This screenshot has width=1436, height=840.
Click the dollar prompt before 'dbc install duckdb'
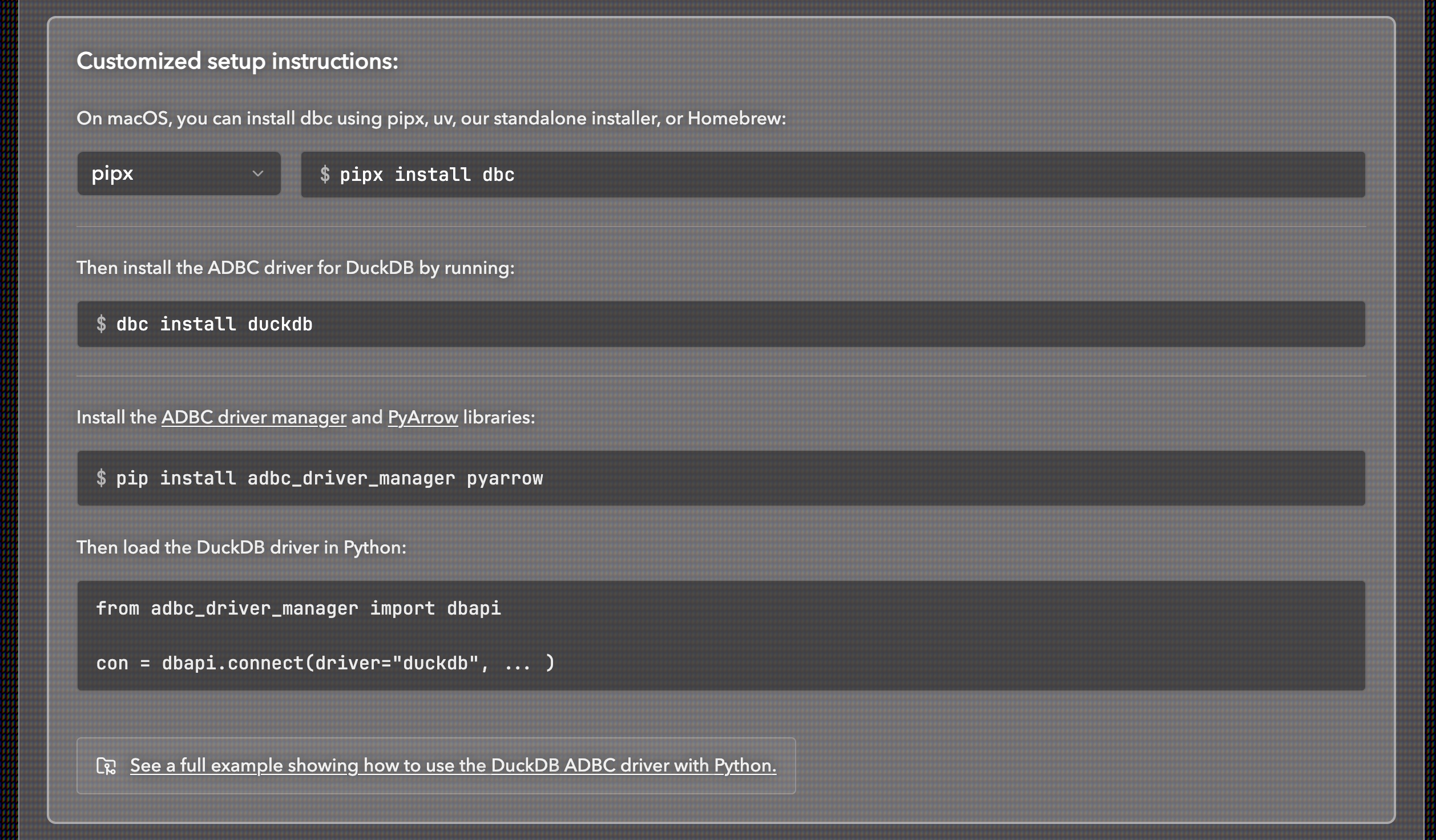(x=101, y=324)
